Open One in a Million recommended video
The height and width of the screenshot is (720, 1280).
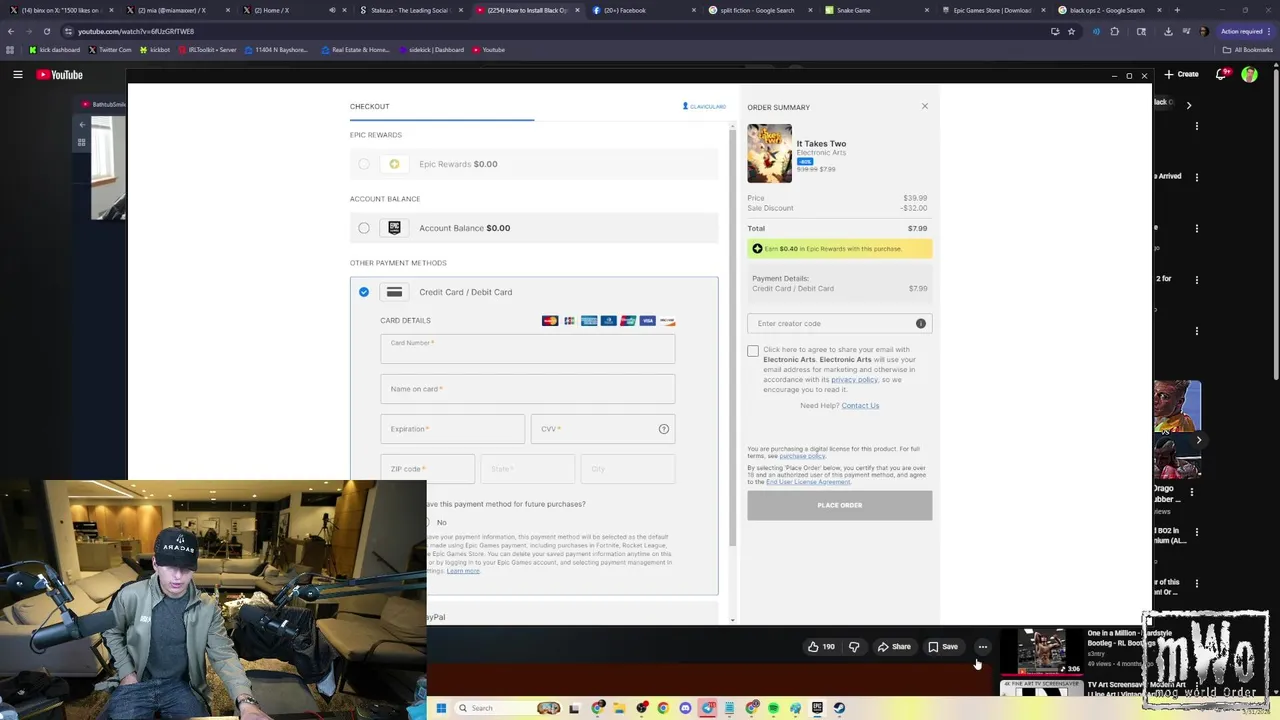1041,652
